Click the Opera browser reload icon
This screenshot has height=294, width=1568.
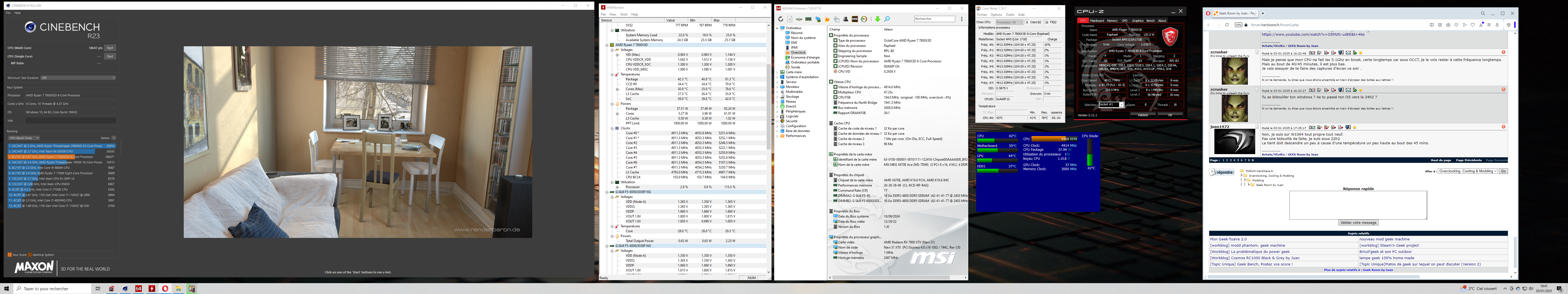tap(1227, 25)
